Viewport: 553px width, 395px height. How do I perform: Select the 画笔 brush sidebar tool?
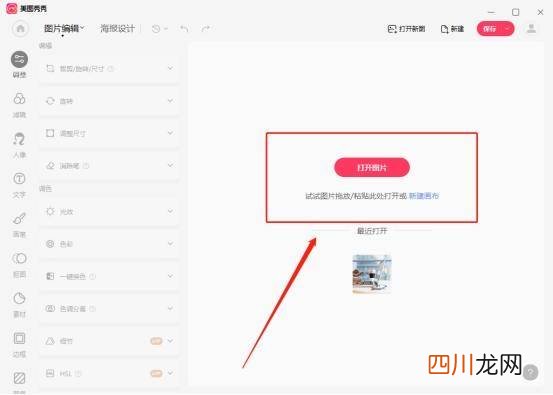(x=19, y=225)
